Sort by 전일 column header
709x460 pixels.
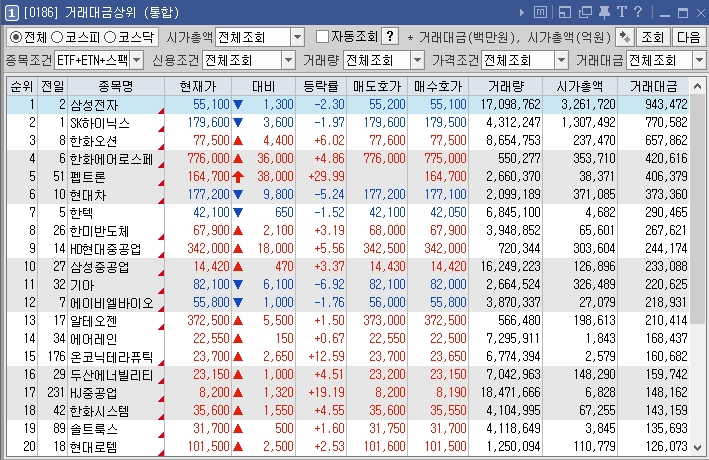pos(52,86)
